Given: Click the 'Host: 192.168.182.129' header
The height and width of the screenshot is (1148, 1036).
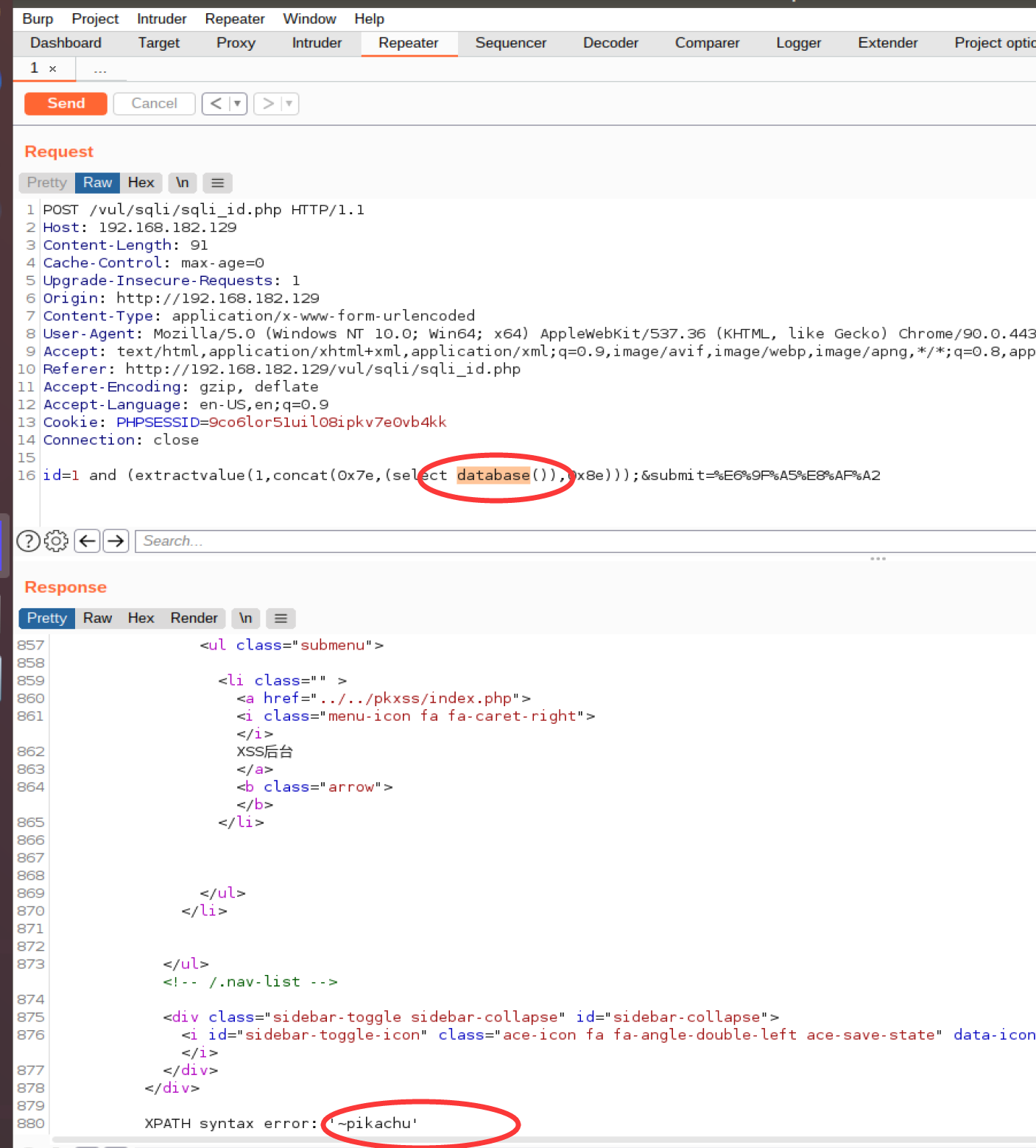Looking at the screenshot, I should (140, 228).
